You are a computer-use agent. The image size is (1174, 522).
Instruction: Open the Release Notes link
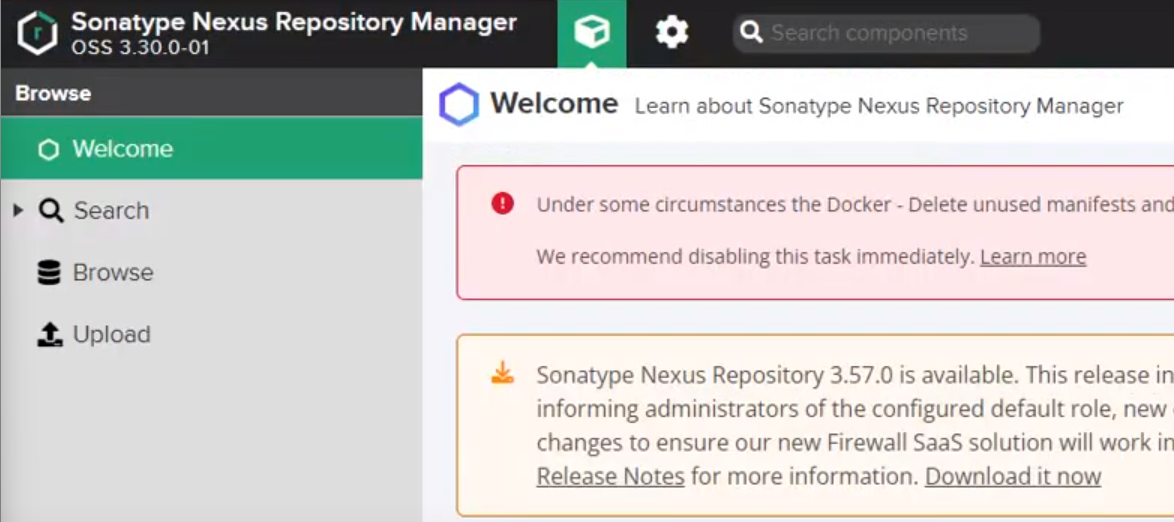pyautogui.click(x=610, y=476)
